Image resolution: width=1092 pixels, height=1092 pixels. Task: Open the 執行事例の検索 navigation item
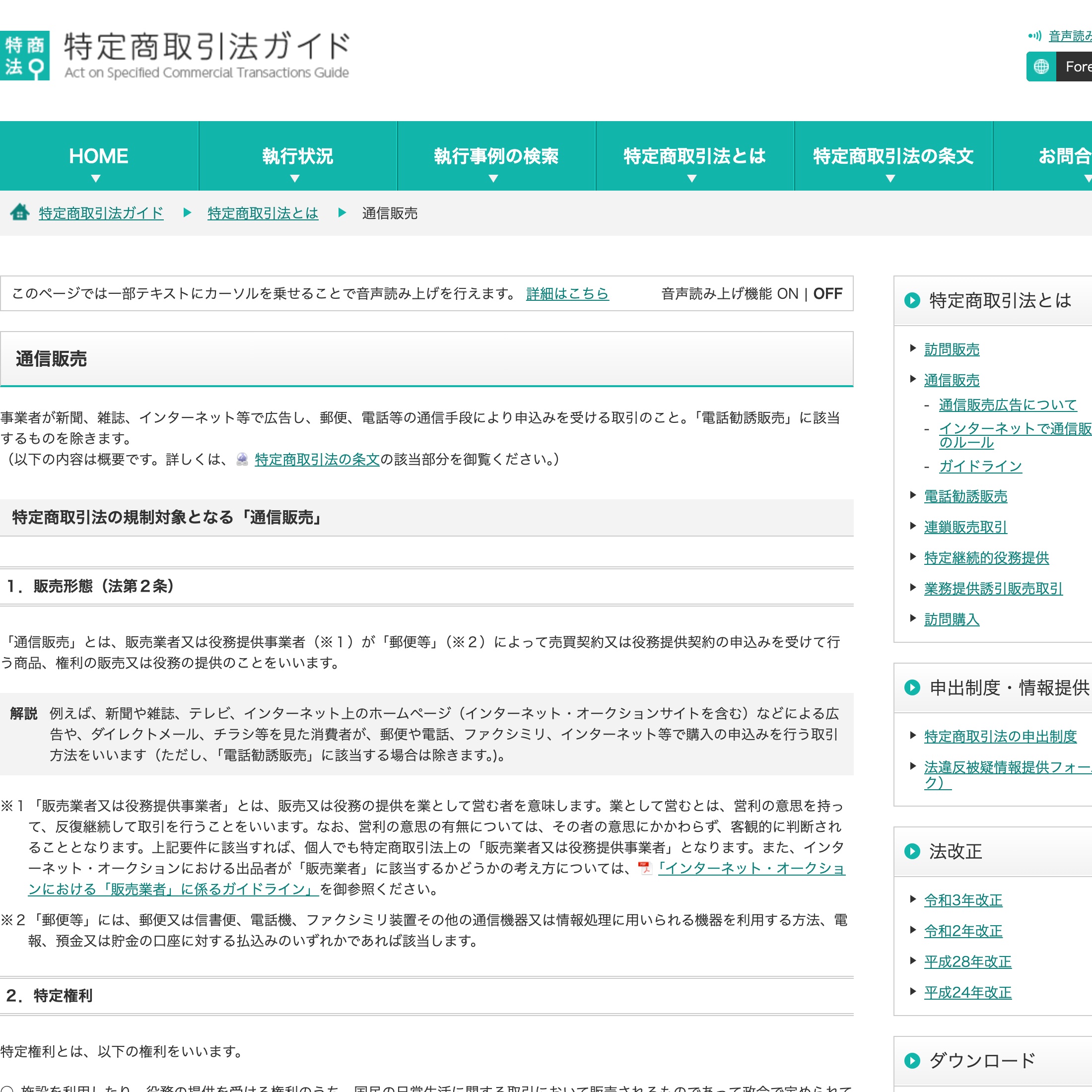tap(496, 156)
